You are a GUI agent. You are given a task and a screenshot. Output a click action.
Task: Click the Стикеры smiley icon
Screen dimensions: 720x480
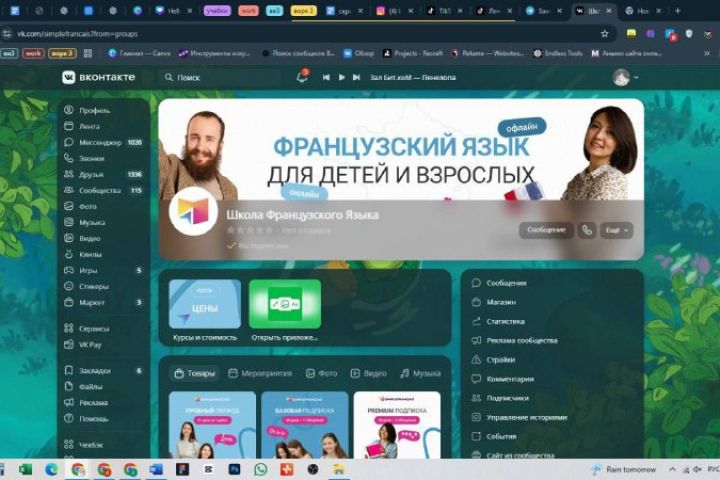pyautogui.click(x=69, y=286)
